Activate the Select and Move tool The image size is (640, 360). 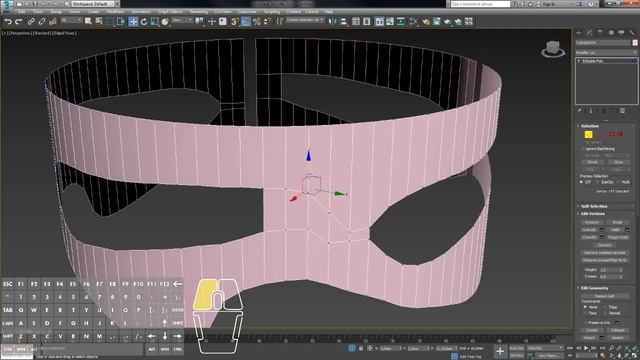coord(133,21)
